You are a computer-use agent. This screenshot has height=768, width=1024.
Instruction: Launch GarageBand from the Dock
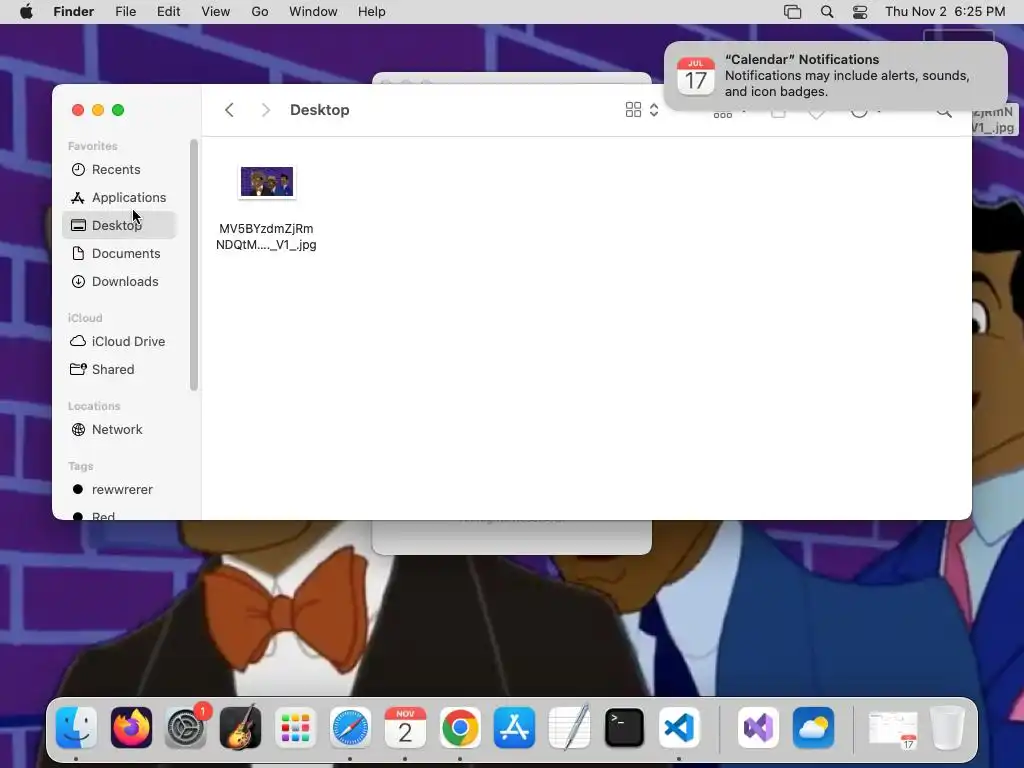pyautogui.click(x=240, y=728)
